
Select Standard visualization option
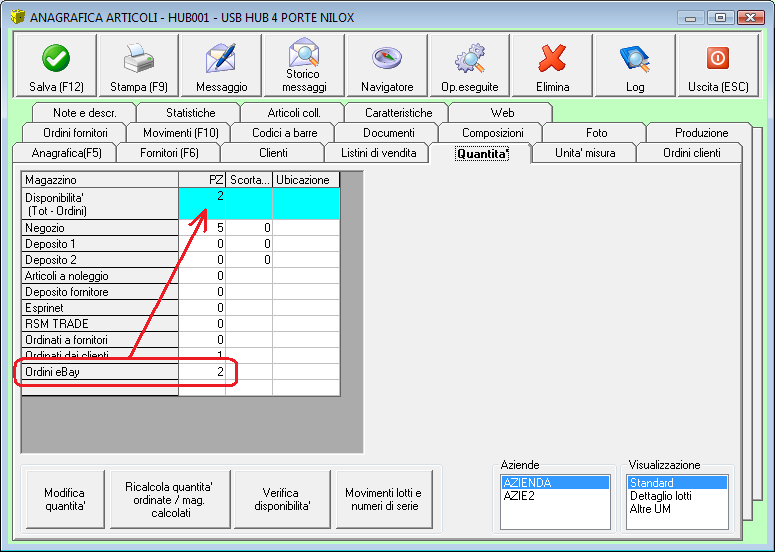tap(677, 482)
